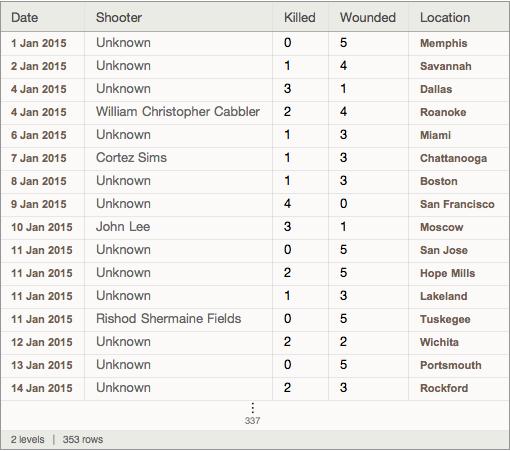Click shooter John Lee

pos(123,227)
